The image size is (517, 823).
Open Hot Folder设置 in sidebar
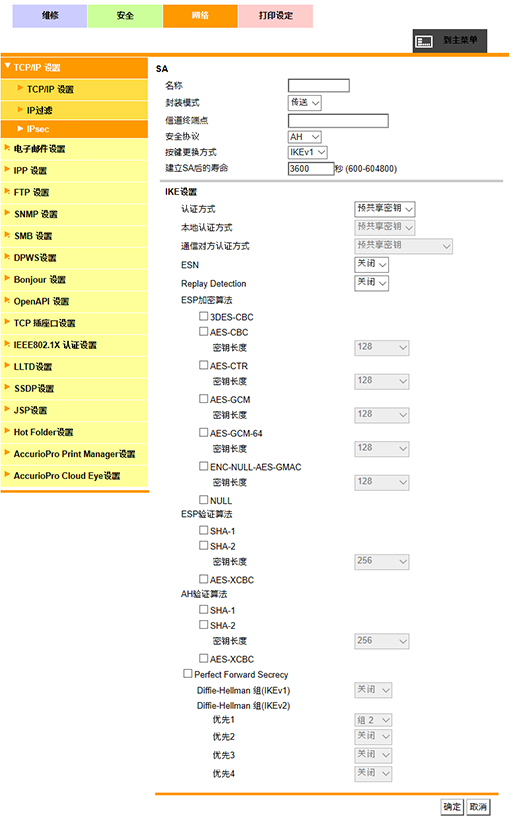[75, 432]
